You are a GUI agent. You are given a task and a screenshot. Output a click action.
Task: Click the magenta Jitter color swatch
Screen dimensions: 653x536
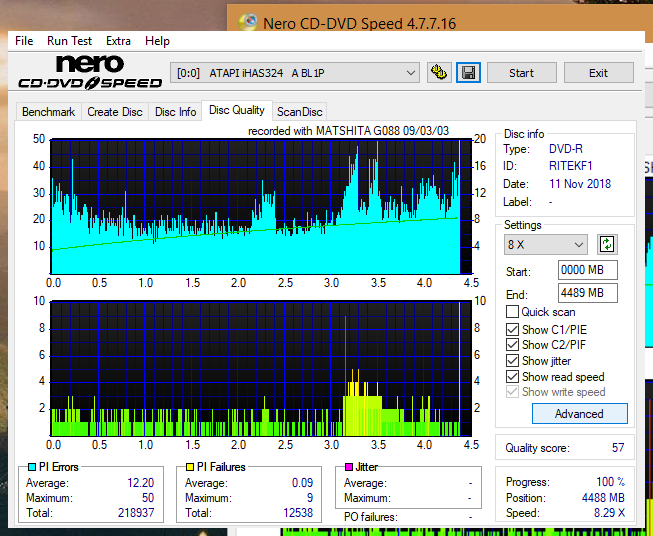point(349,467)
